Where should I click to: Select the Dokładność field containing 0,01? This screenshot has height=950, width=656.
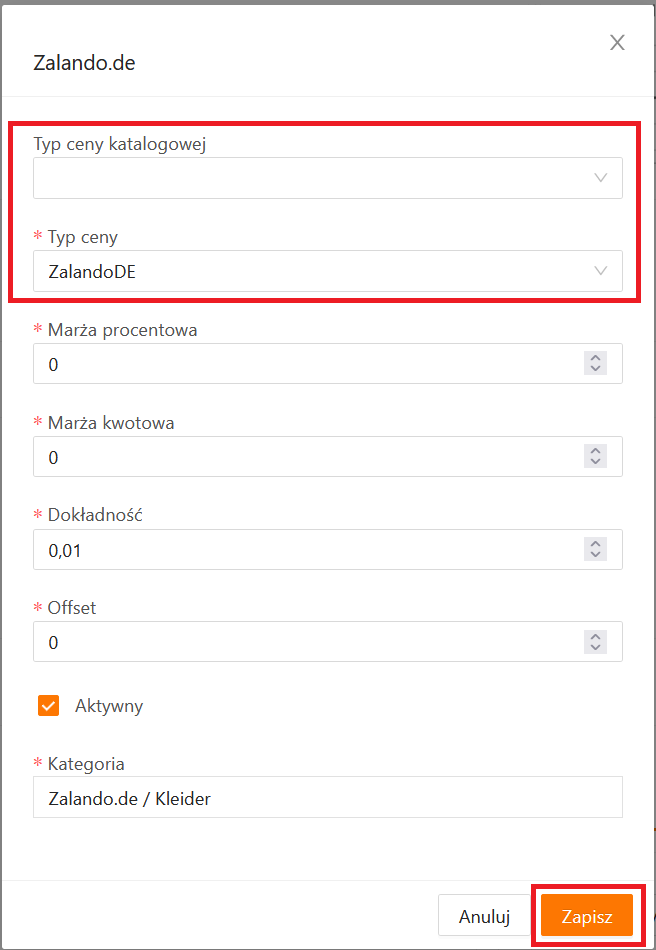point(300,550)
